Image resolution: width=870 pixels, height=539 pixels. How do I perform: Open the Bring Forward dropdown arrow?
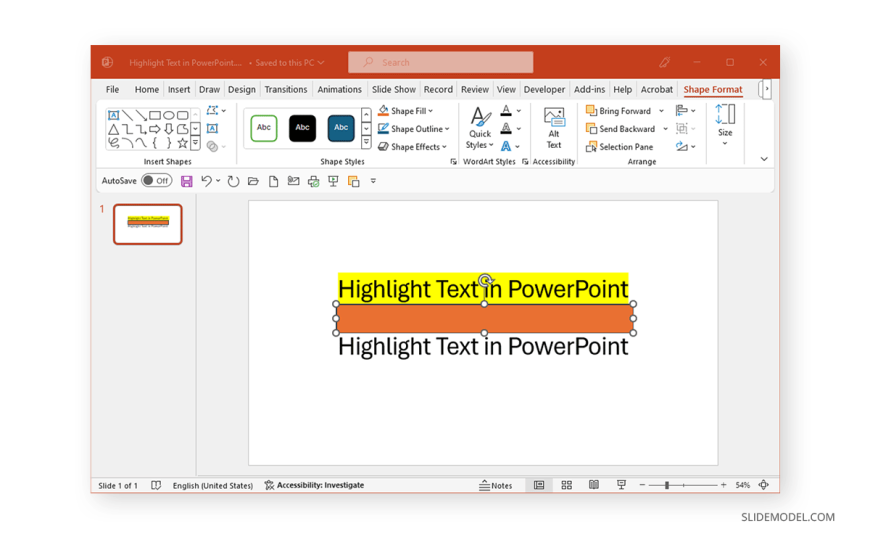661,111
